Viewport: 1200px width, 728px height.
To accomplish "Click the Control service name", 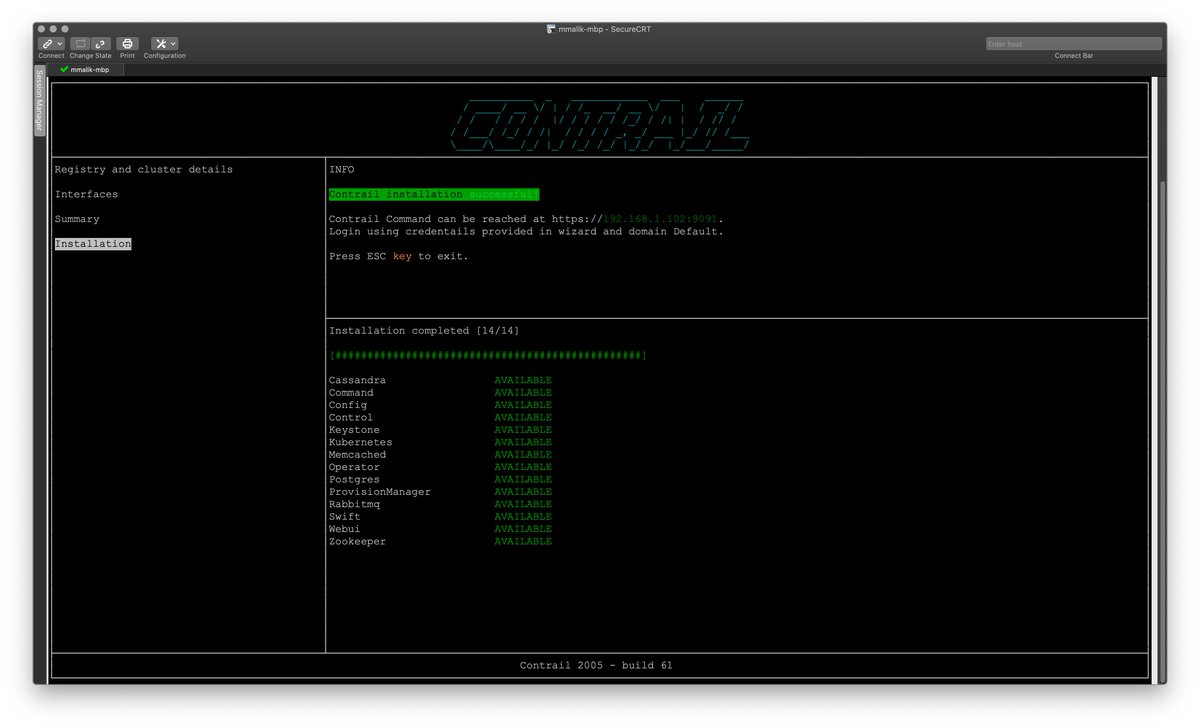I will point(351,418).
